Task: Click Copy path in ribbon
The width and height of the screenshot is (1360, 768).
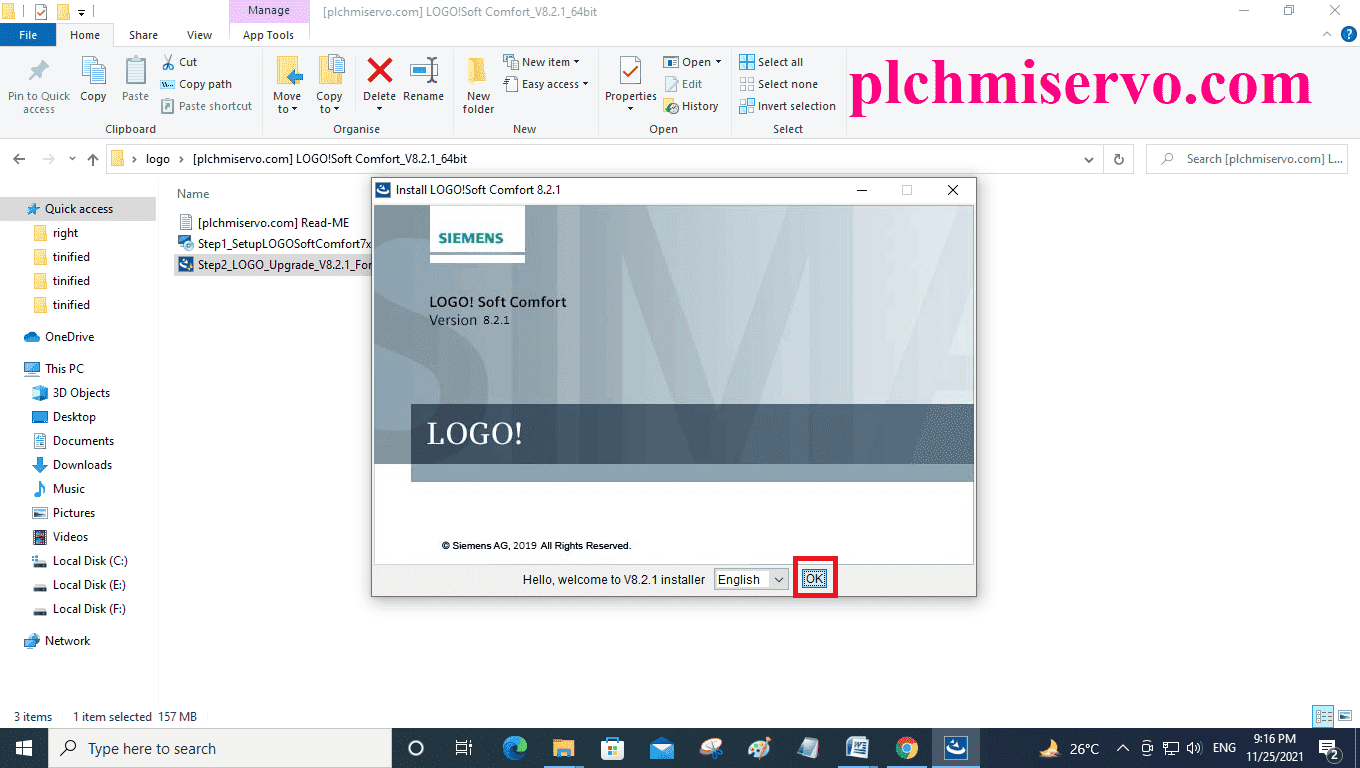Action: 197,84
